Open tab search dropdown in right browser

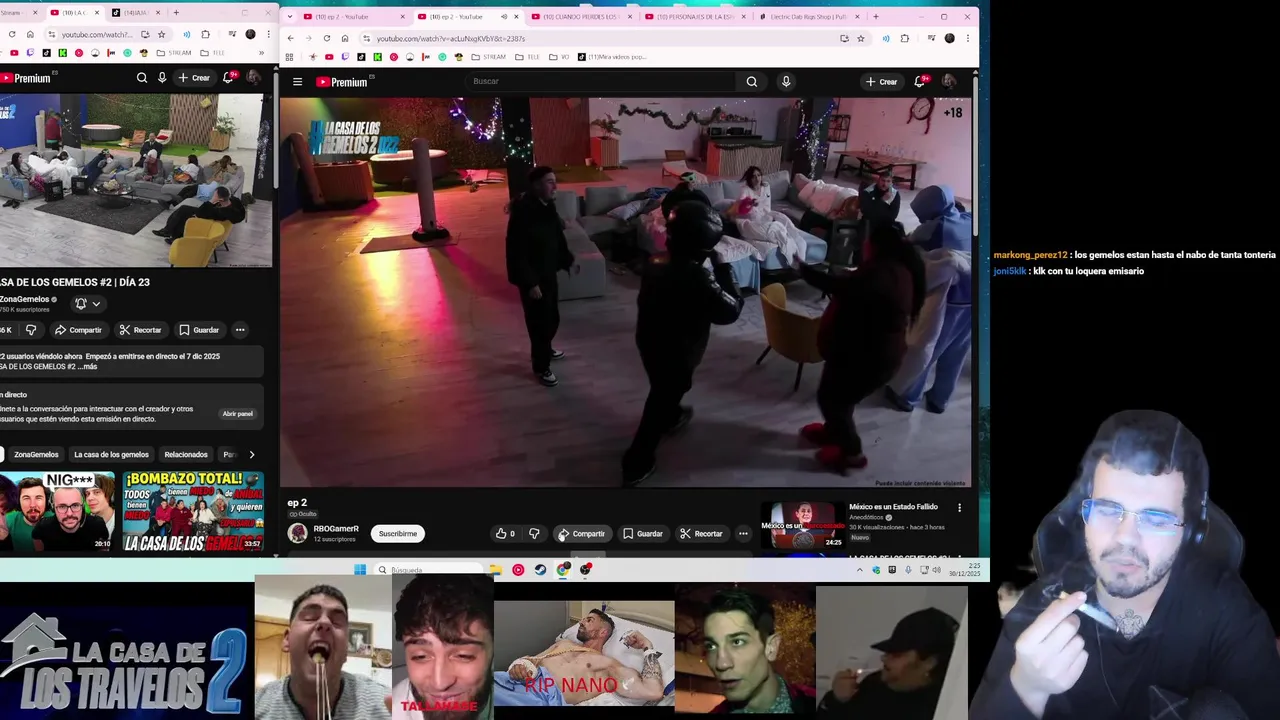pos(291,16)
